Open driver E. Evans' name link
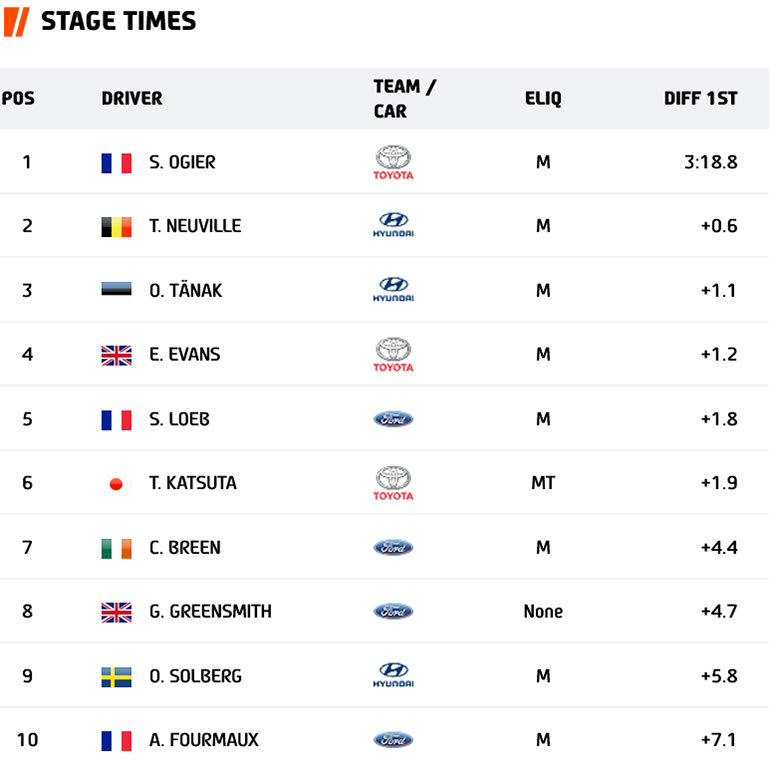The height and width of the screenshot is (768, 770). (184, 354)
